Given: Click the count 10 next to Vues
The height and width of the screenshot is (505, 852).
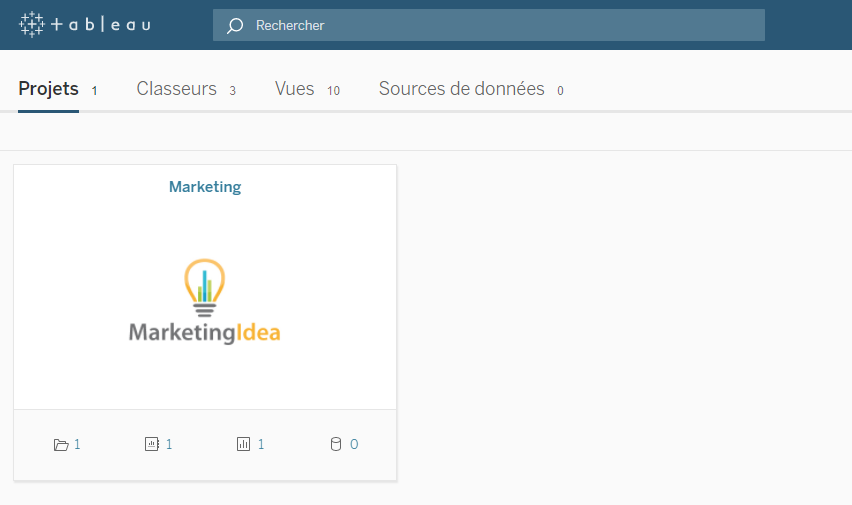Looking at the screenshot, I should point(333,91).
